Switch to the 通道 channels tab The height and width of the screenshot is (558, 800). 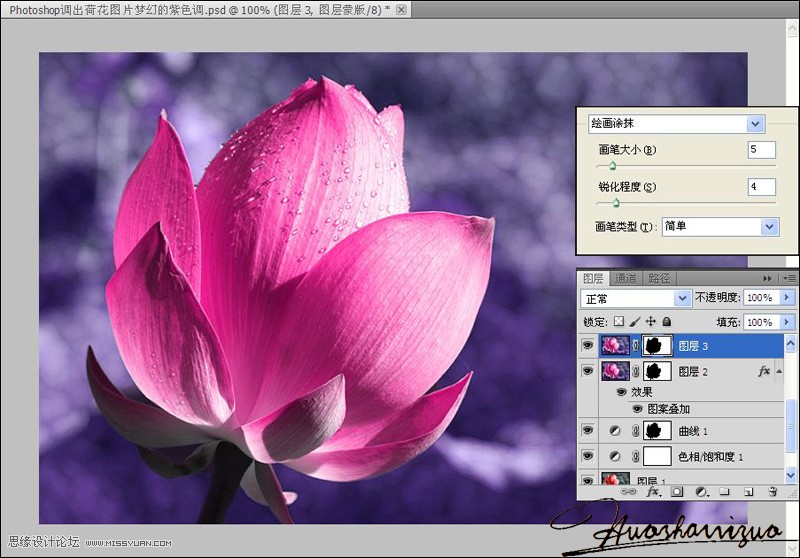(625, 278)
